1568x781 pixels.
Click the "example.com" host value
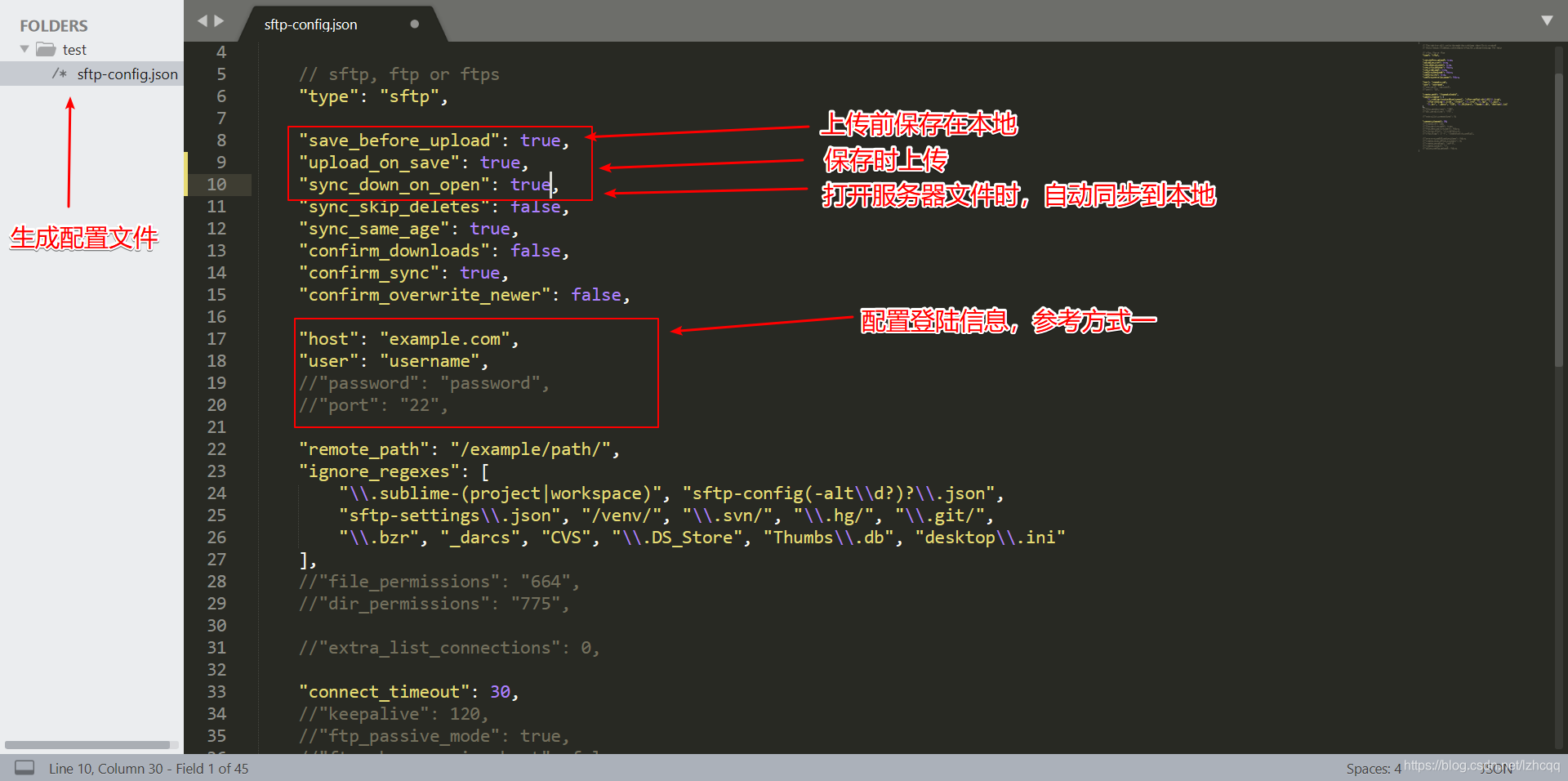coord(444,339)
